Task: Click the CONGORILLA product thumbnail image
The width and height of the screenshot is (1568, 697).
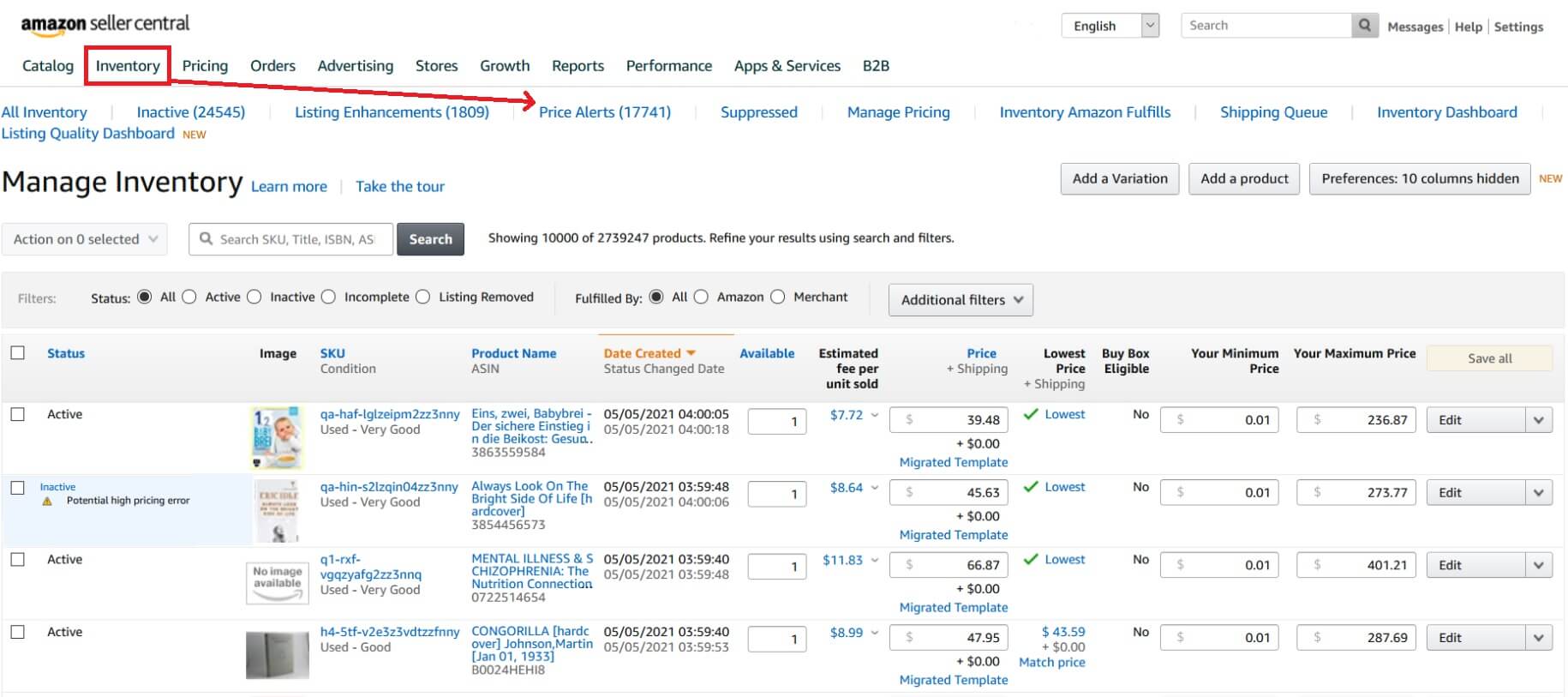Action: pyautogui.click(x=277, y=655)
